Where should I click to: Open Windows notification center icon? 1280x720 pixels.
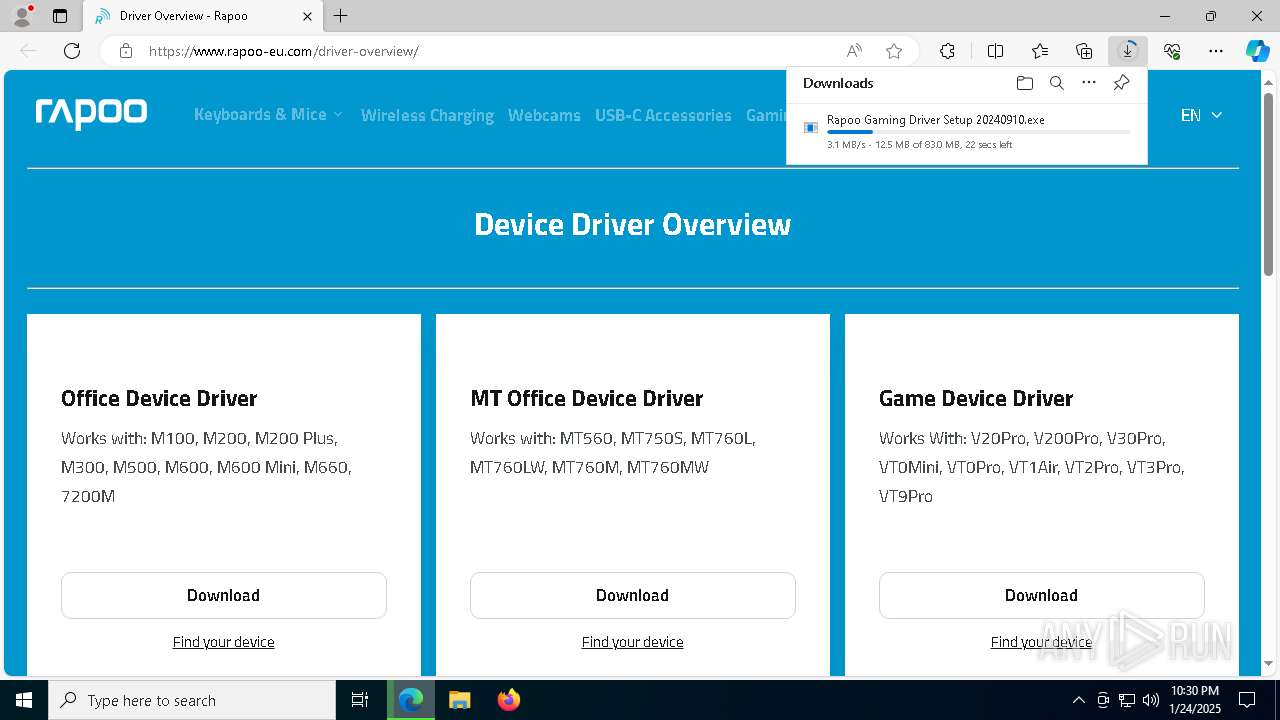tap(1247, 700)
